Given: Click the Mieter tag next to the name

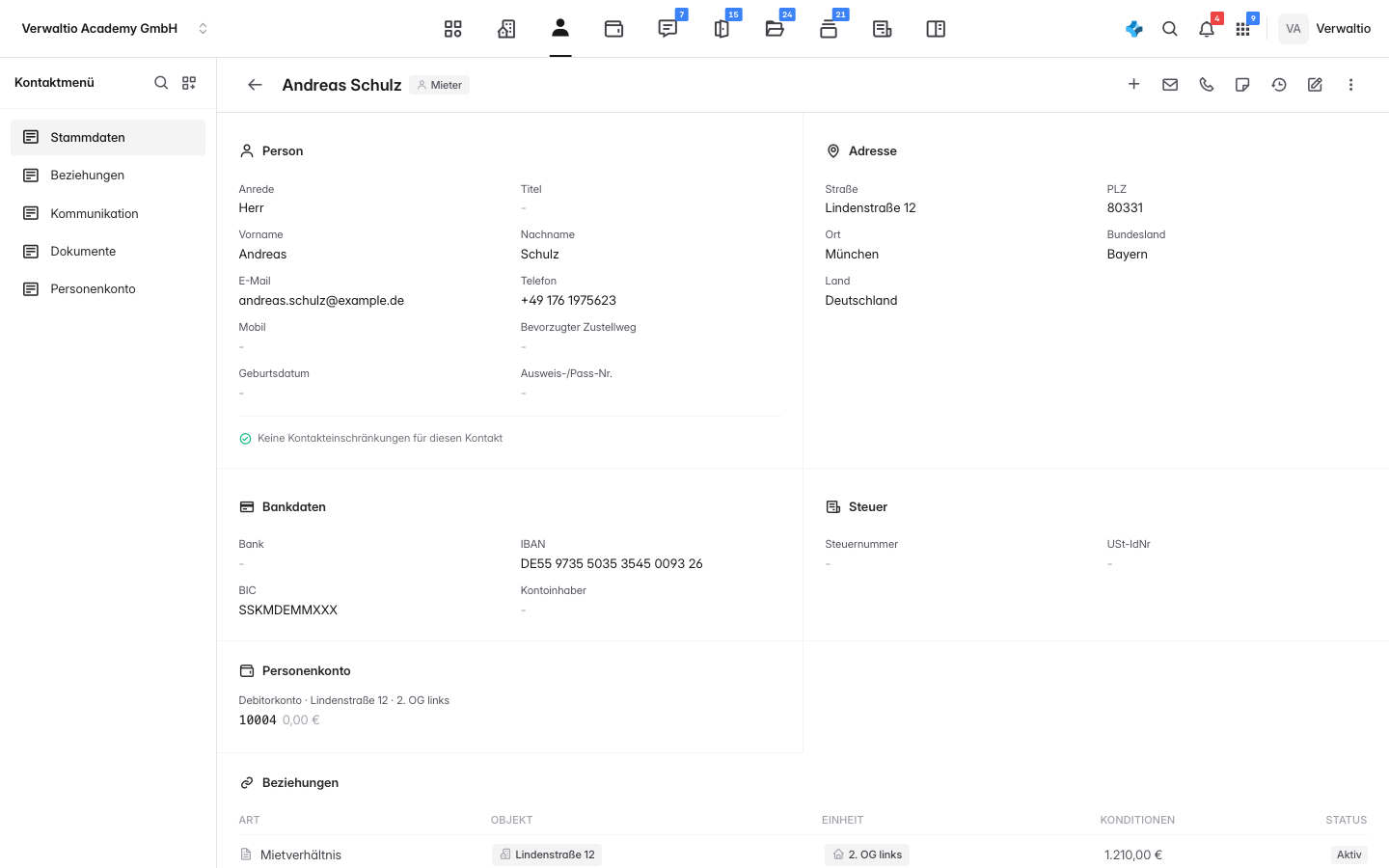Looking at the screenshot, I should 439,85.
